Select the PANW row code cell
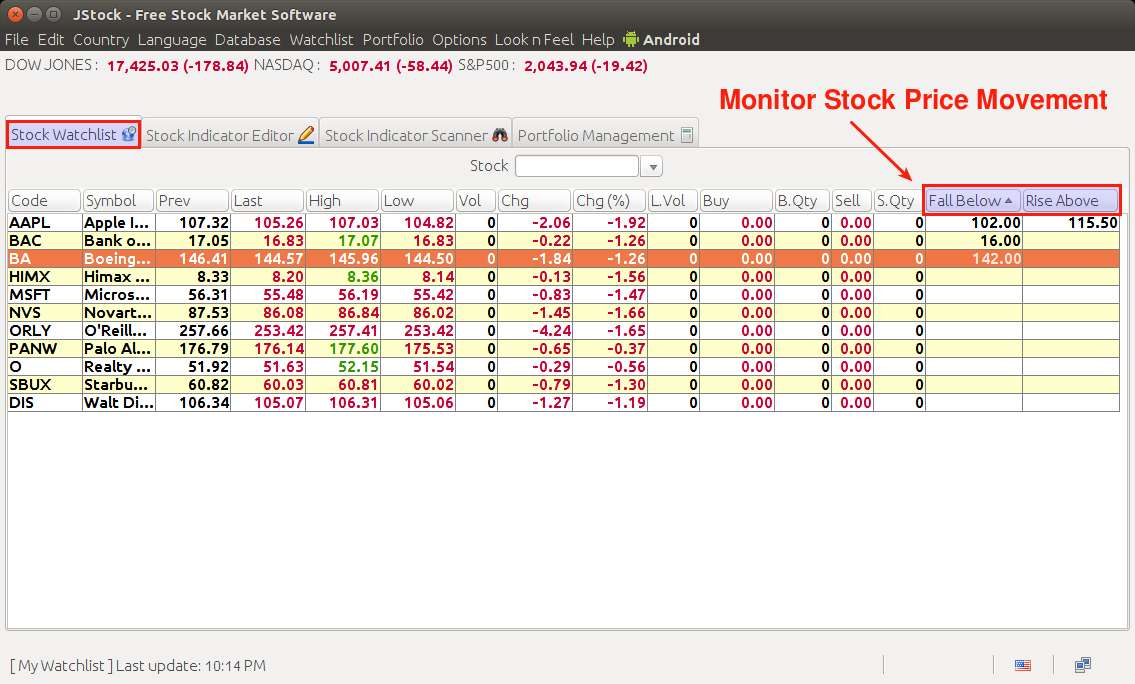 coord(45,349)
